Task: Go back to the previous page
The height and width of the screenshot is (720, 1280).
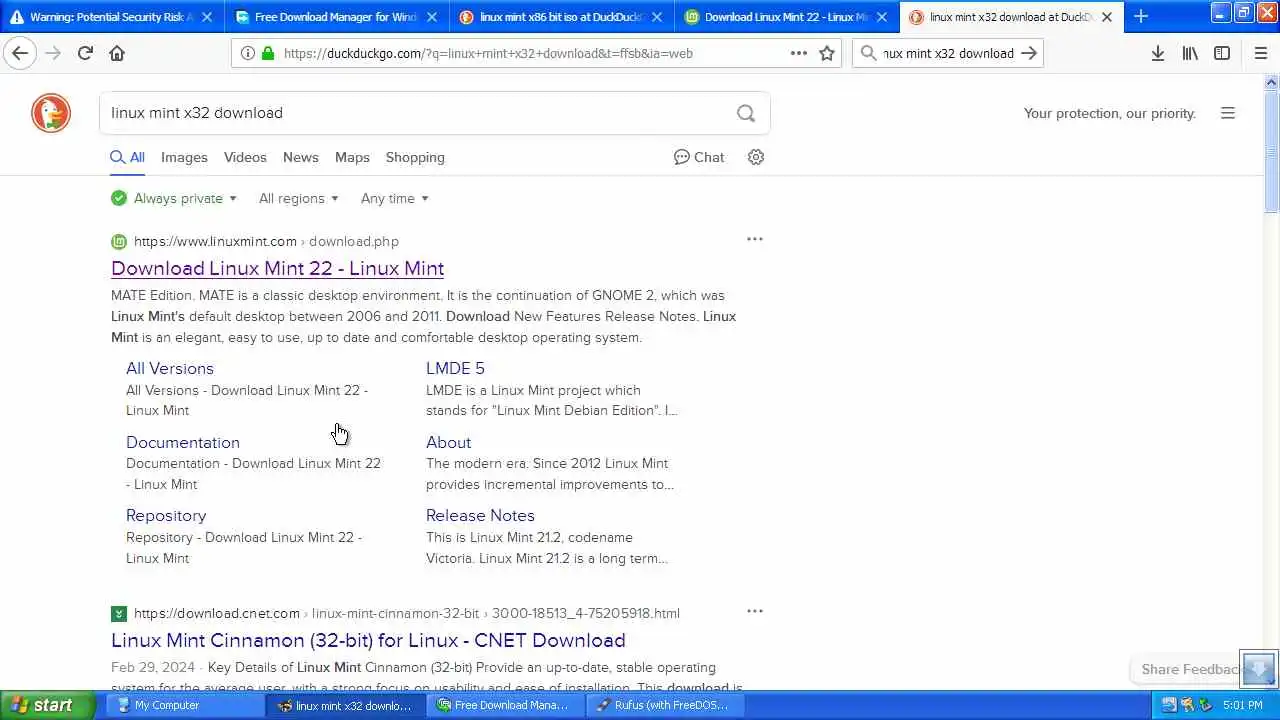Action: coord(20,53)
